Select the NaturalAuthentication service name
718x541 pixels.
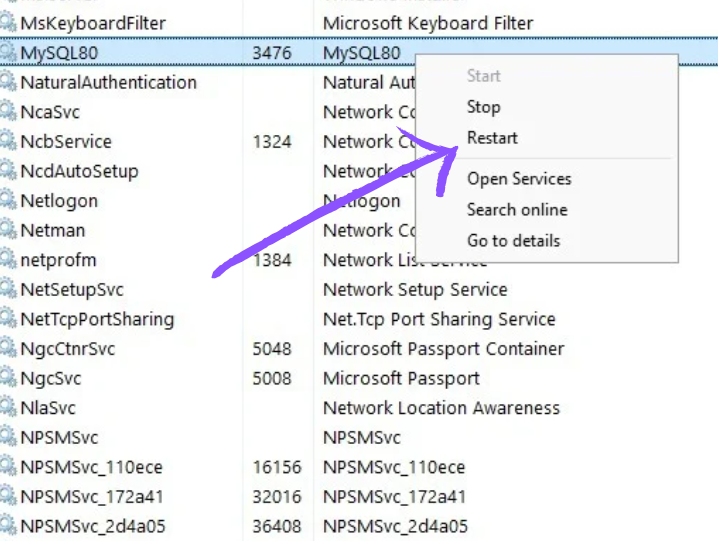pyautogui.click(x=108, y=83)
